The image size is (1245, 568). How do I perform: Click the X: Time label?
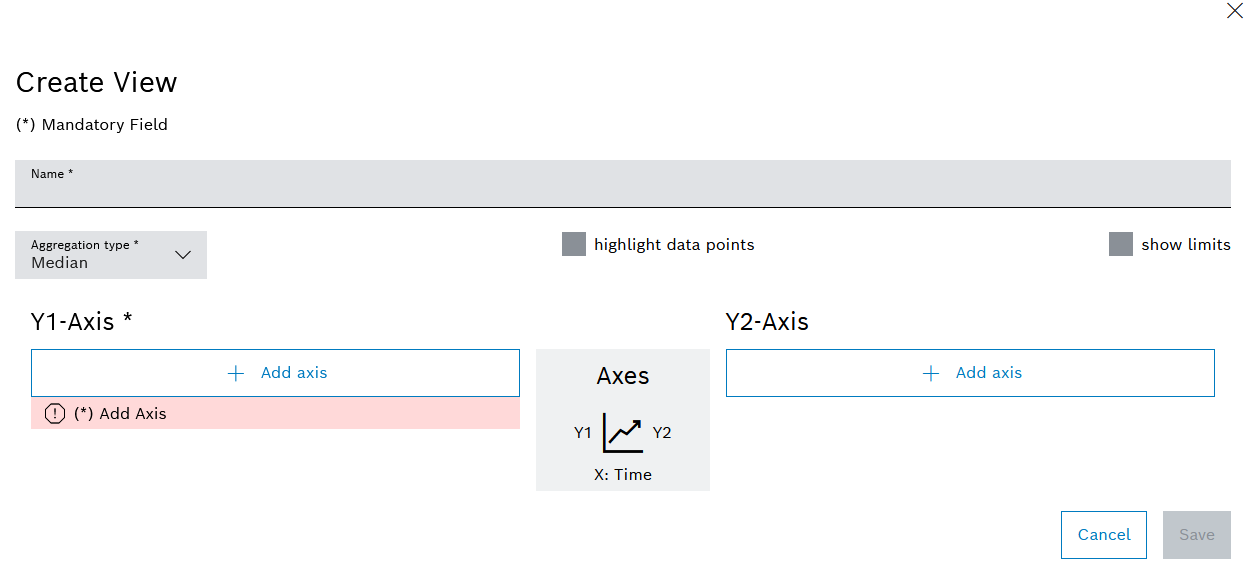[x=623, y=475]
